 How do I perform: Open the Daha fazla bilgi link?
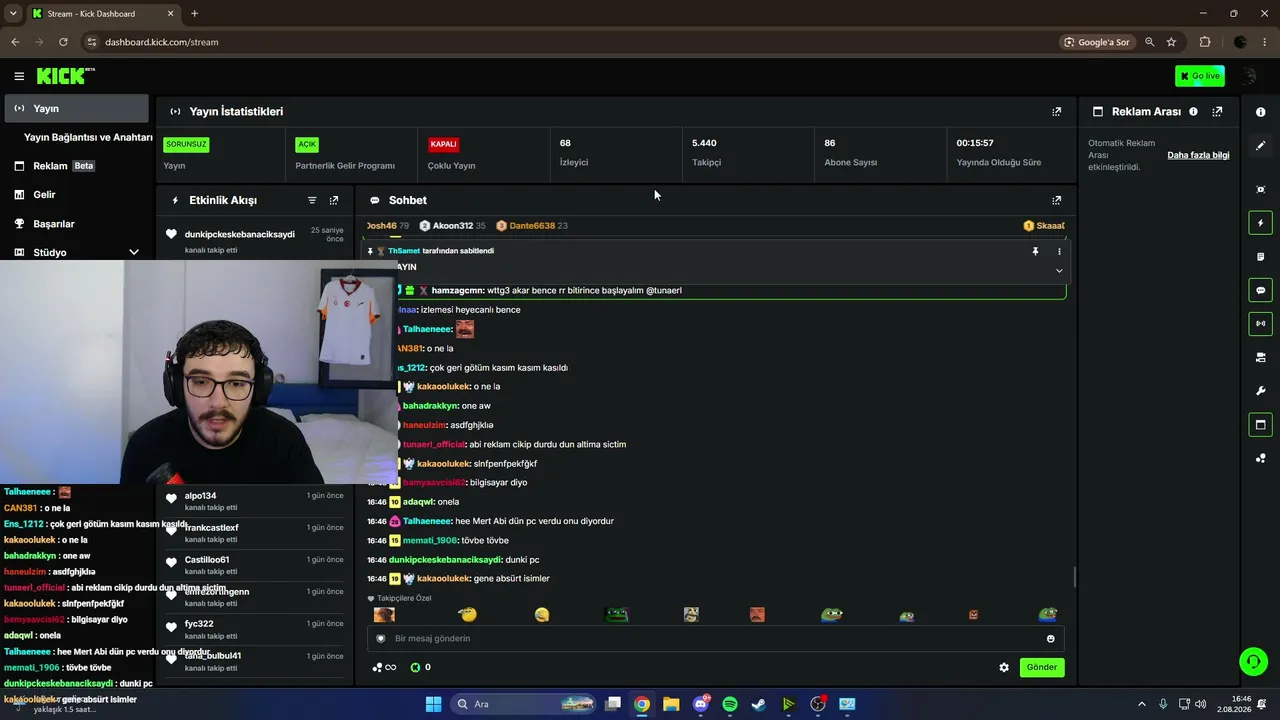coord(1198,155)
